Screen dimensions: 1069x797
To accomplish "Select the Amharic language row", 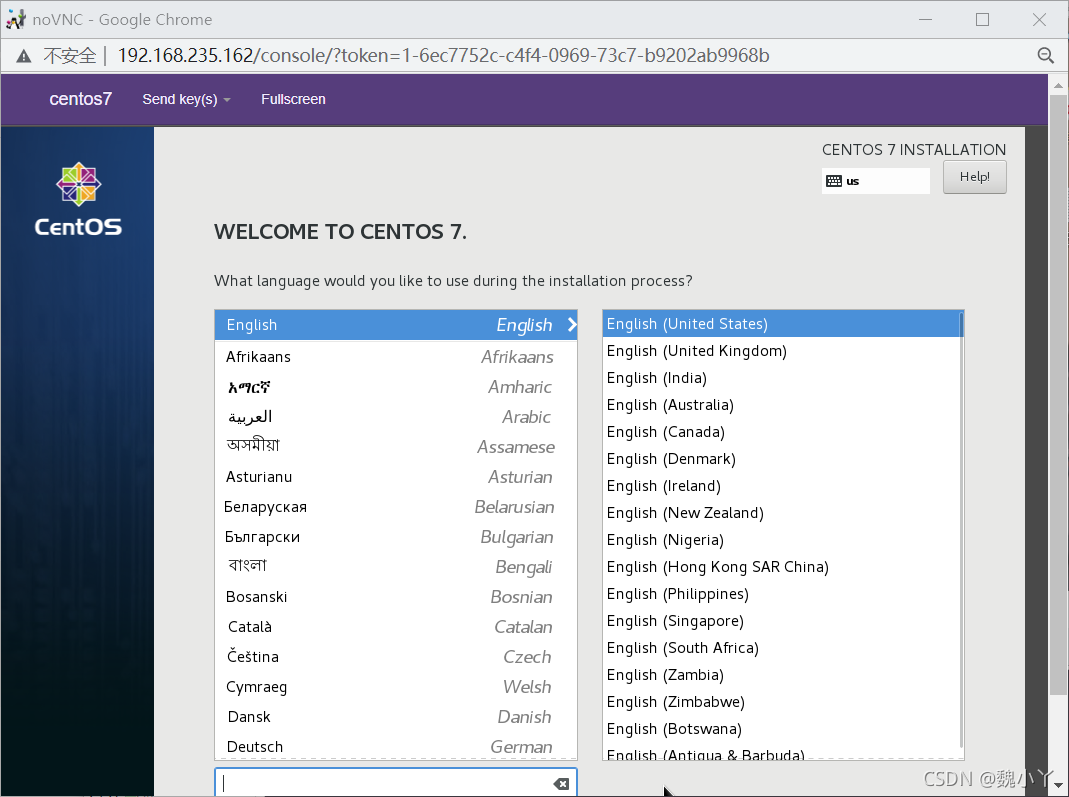I will pos(396,387).
